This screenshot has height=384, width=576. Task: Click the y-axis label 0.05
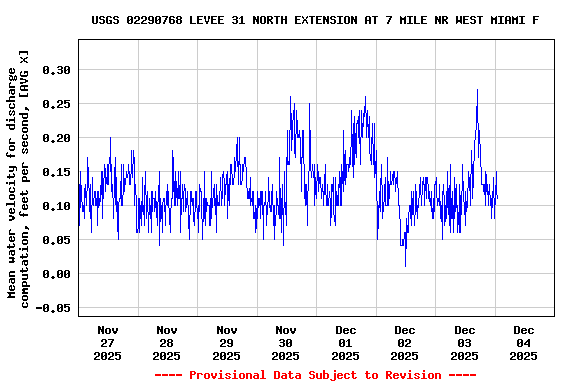[56, 240]
